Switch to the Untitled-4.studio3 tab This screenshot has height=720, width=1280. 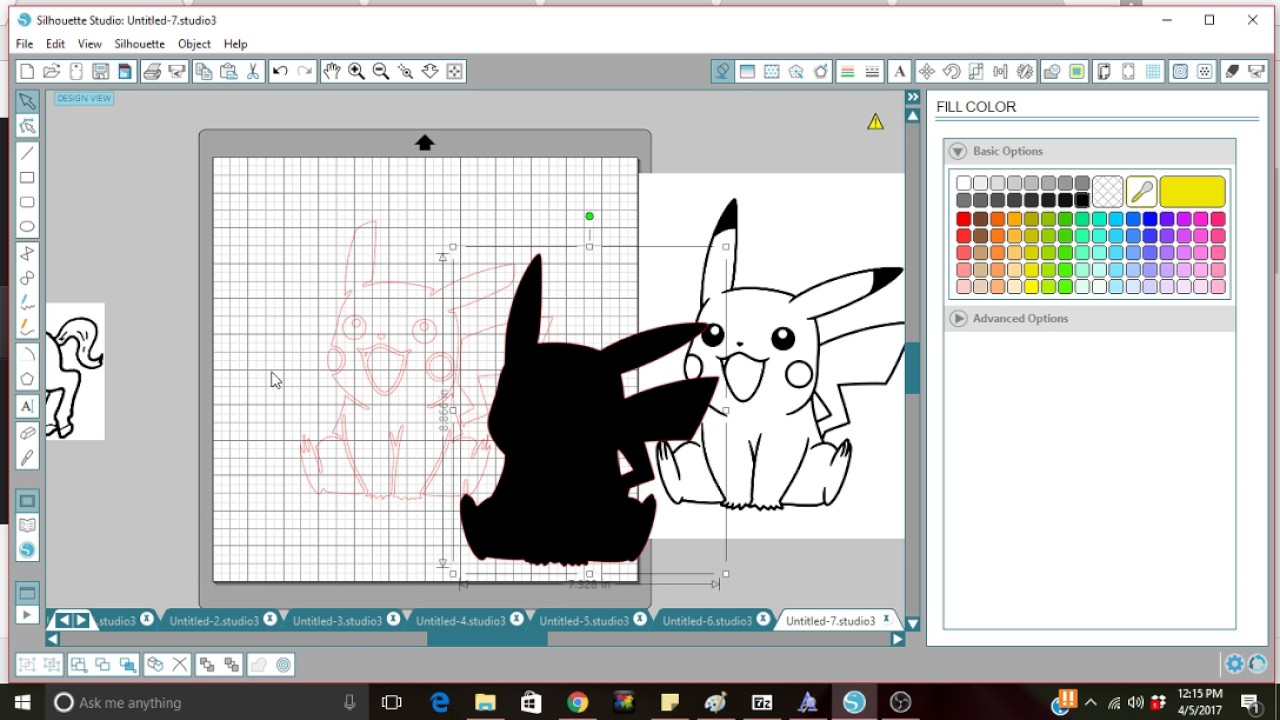460,621
